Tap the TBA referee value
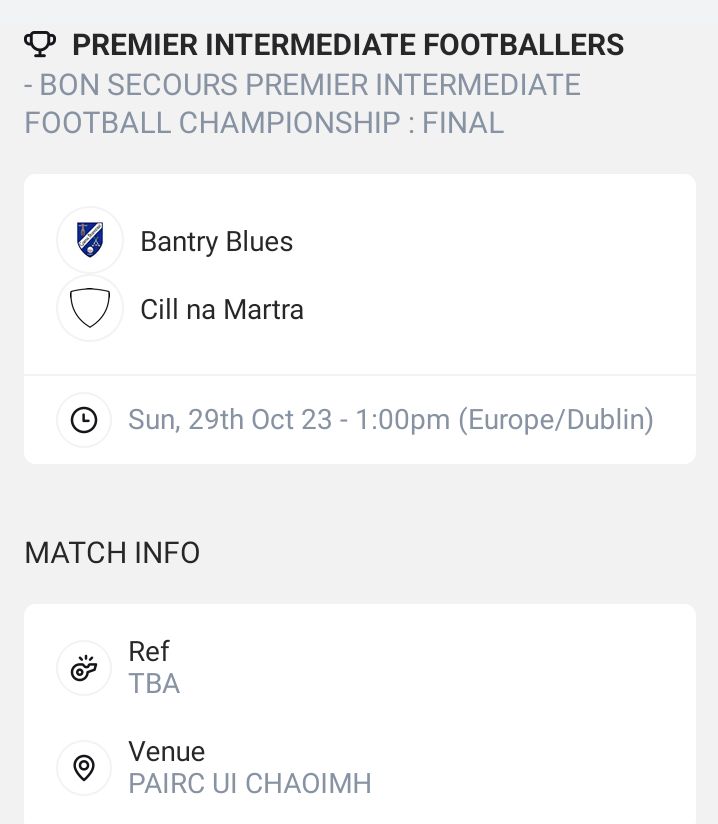 pos(154,684)
